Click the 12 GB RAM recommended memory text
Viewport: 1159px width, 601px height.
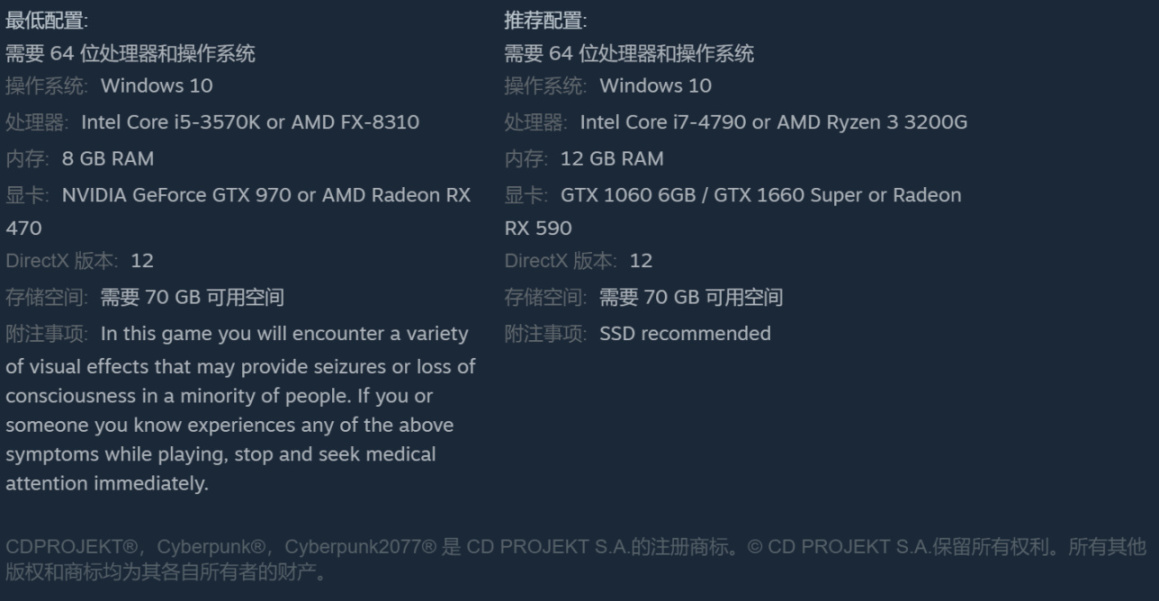point(612,158)
